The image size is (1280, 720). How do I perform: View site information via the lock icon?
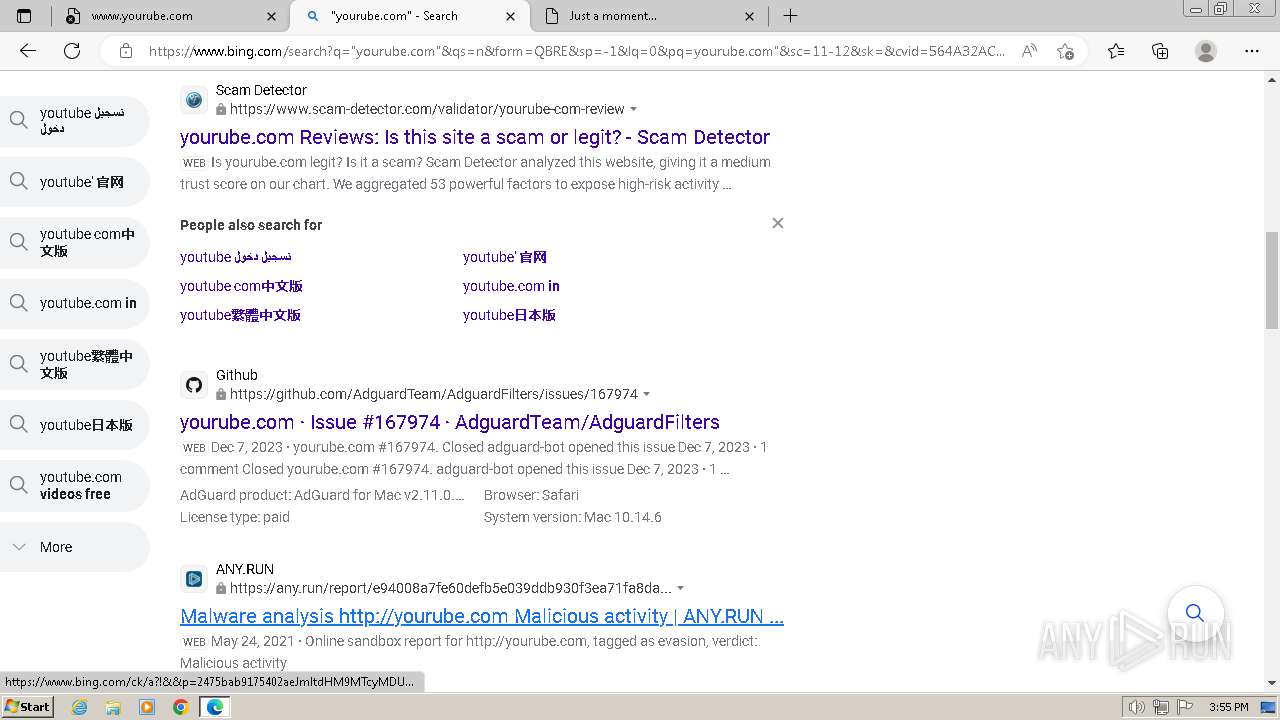click(126, 51)
